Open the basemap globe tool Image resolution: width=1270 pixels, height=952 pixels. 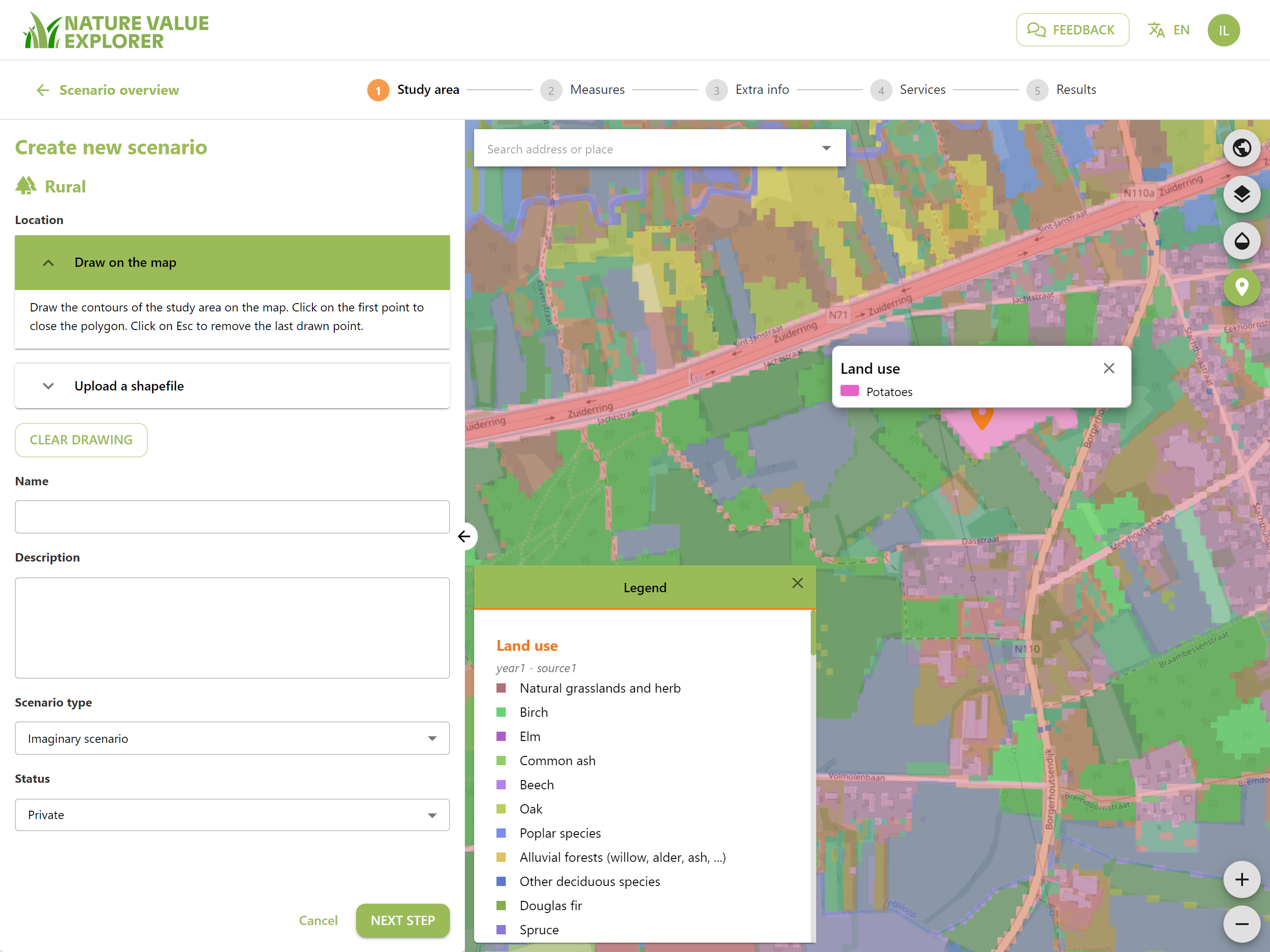pyautogui.click(x=1241, y=148)
